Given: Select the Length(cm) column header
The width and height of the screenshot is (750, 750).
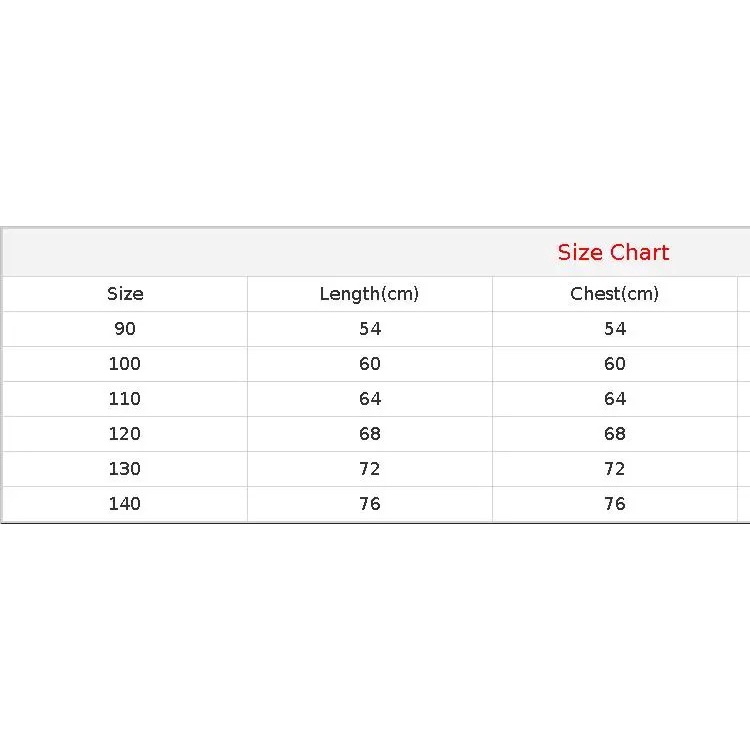Looking at the screenshot, I should pos(369,294).
